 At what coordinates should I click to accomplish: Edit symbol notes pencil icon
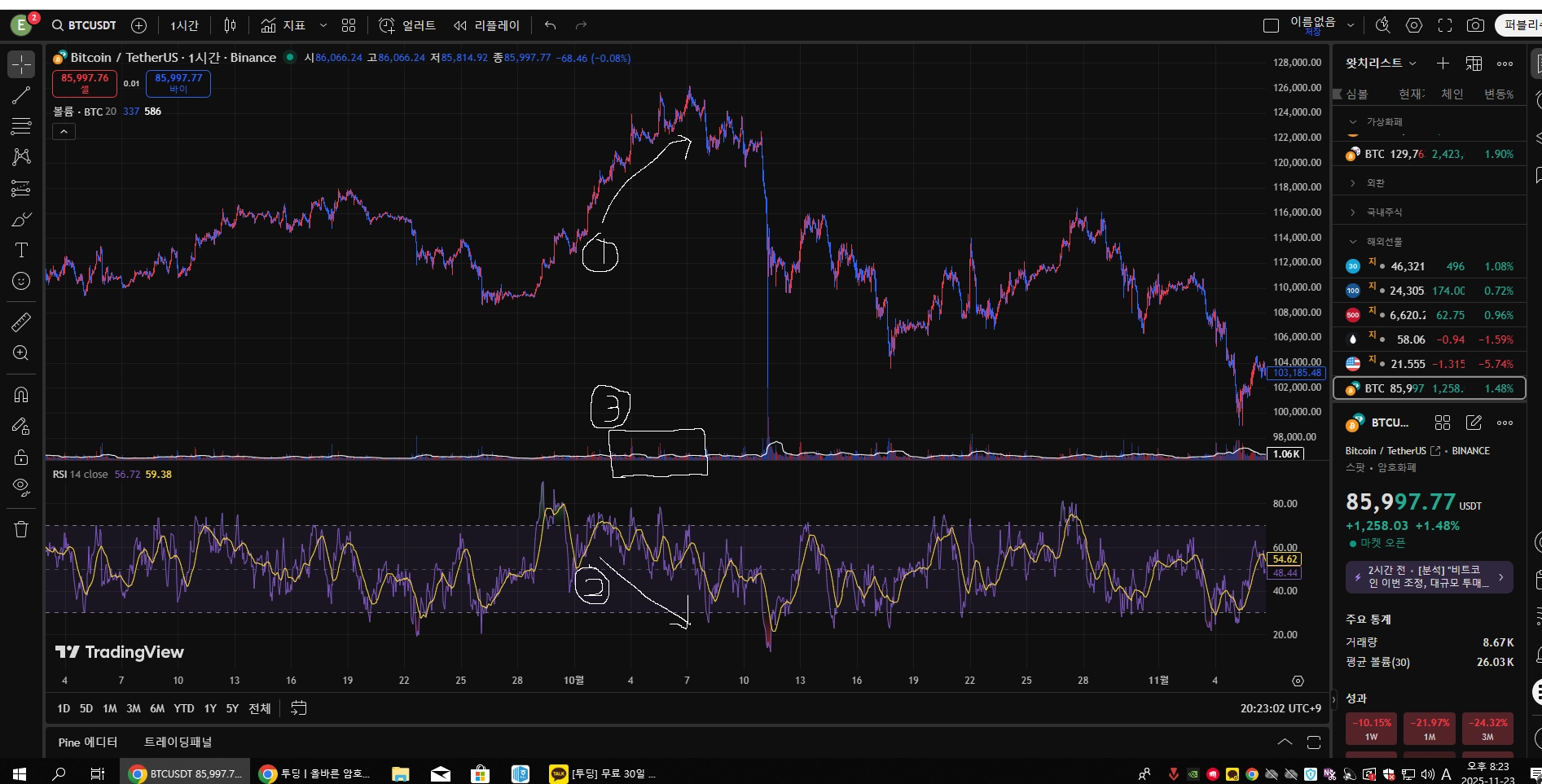pos(1474,423)
